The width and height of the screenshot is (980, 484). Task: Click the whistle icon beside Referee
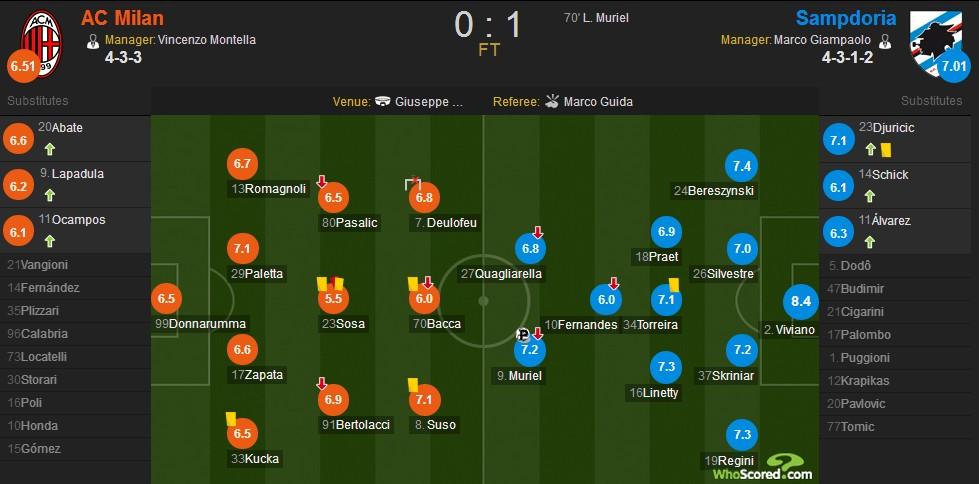(x=551, y=101)
